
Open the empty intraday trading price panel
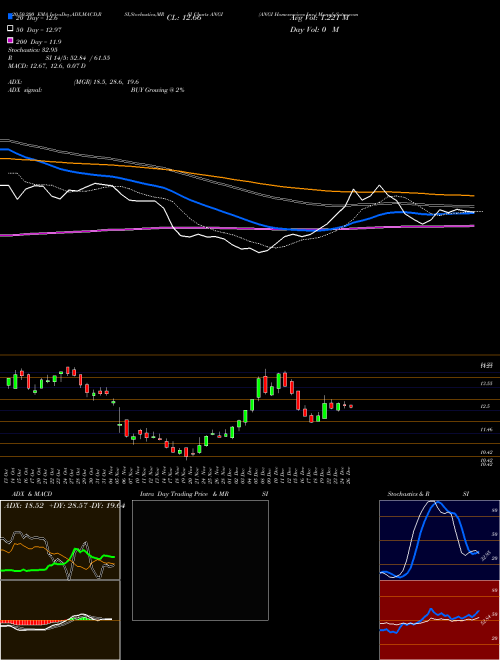200,560
